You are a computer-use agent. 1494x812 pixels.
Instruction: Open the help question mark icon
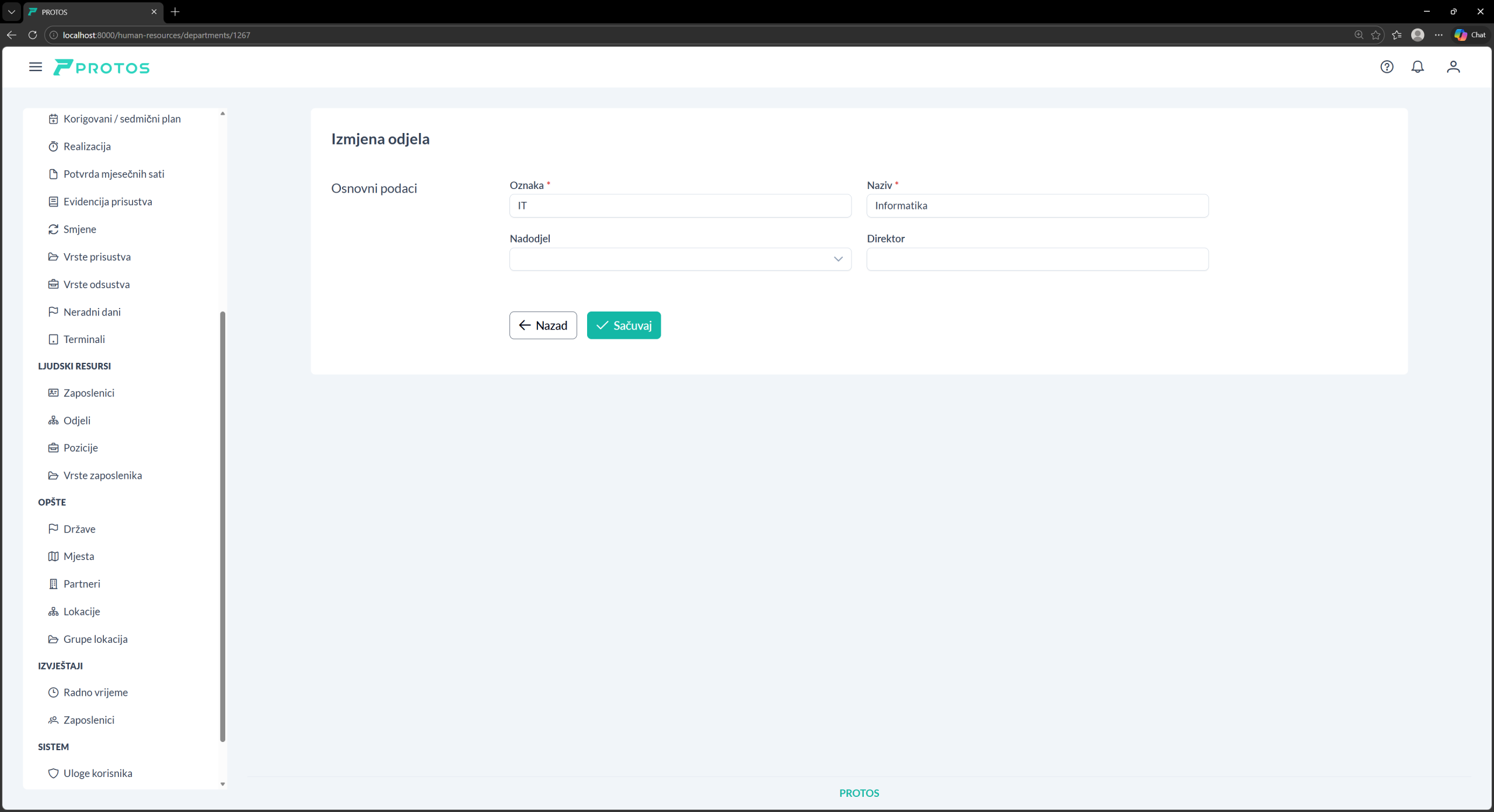point(1387,67)
